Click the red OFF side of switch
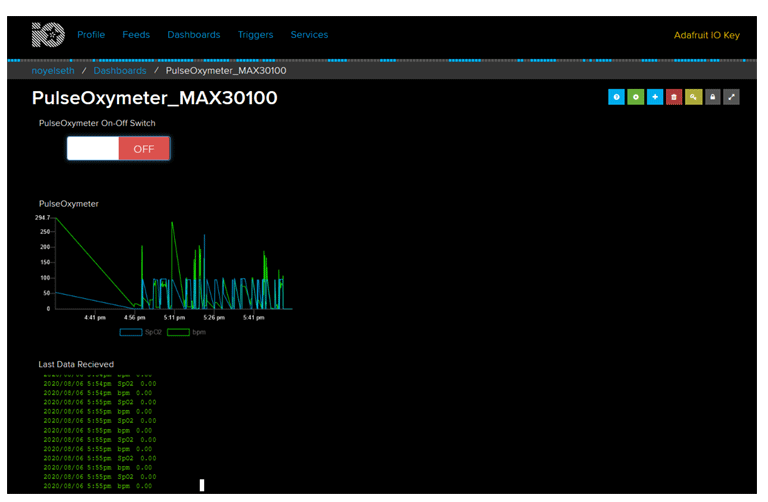Screen dimensions: 768x502 pos(144,148)
